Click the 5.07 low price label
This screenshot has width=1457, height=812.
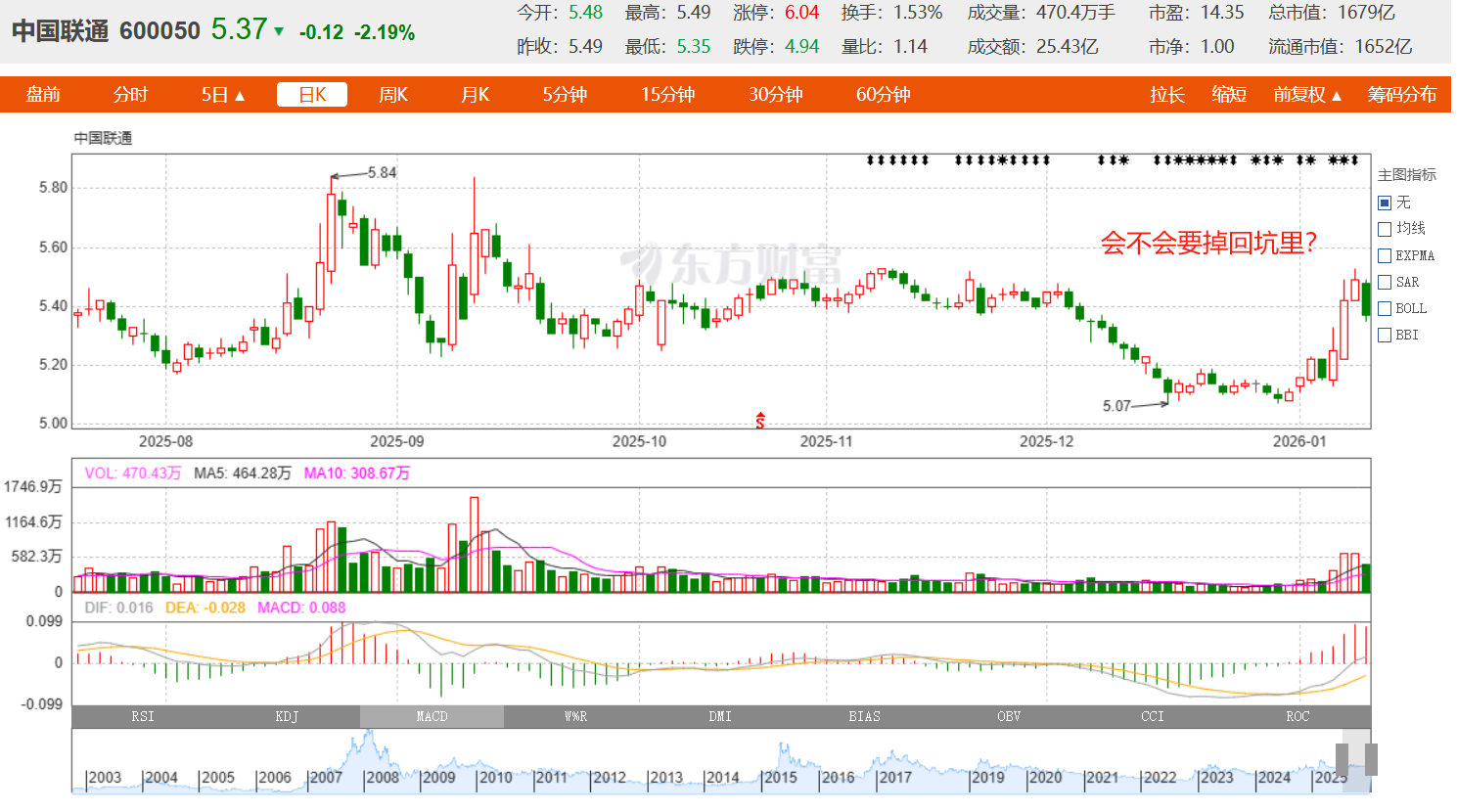(x=1116, y=406)
